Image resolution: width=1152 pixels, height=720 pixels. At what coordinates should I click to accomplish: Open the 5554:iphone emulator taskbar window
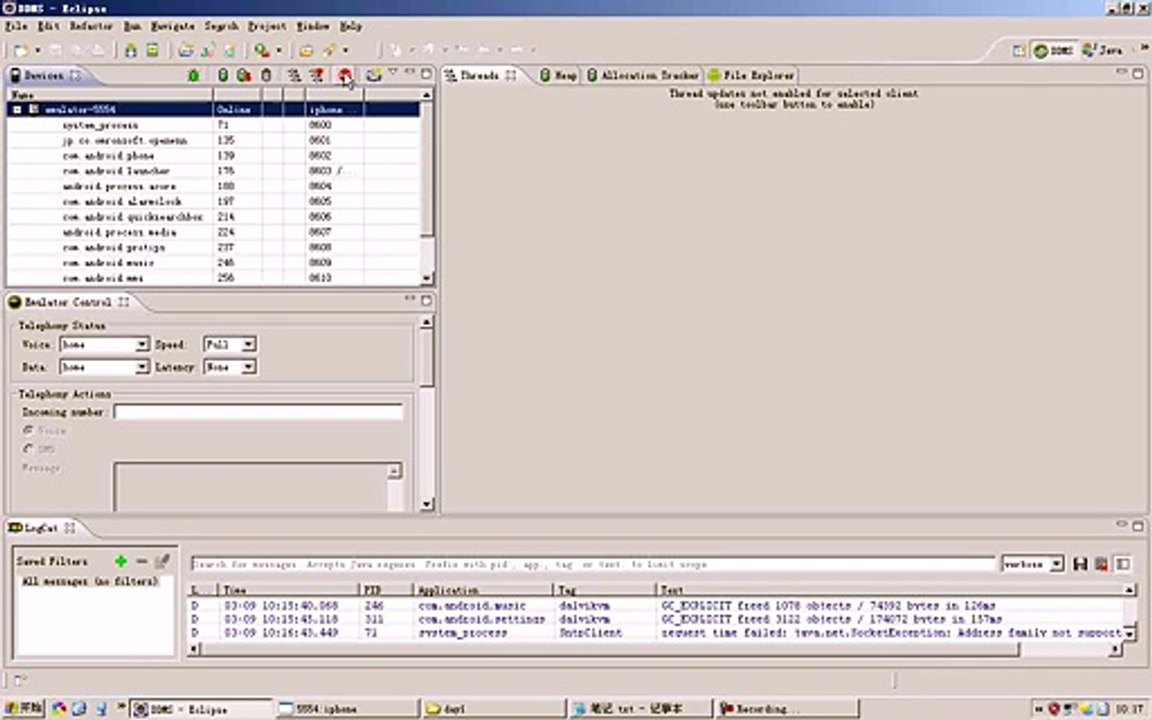pos(346,709)
